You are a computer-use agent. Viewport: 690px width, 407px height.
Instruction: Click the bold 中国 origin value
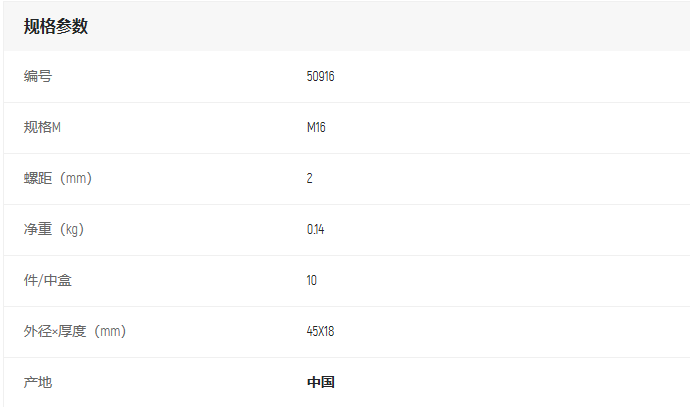tap(321, 382)
